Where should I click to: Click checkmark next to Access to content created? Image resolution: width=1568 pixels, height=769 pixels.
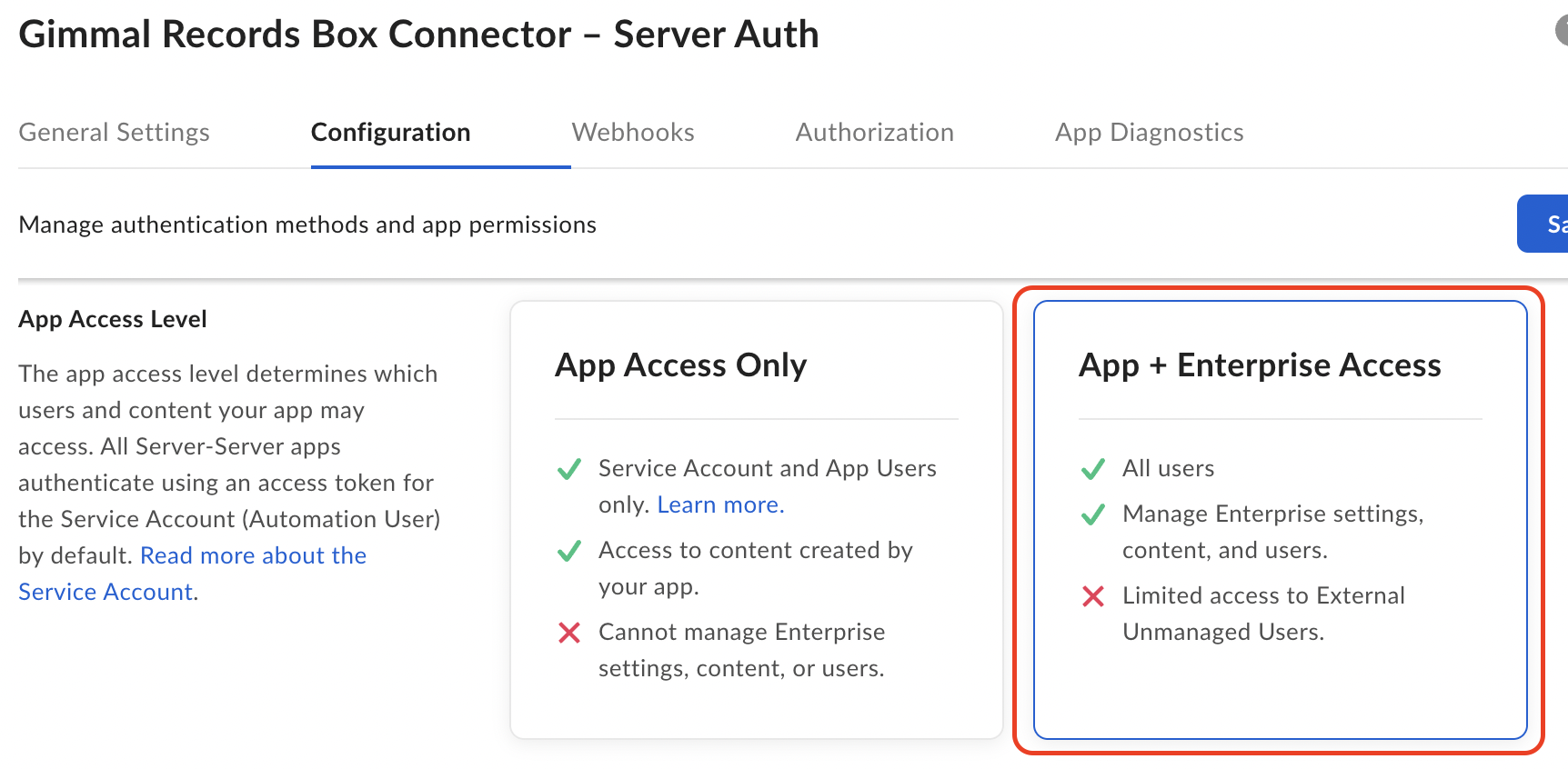pos(569,551)
